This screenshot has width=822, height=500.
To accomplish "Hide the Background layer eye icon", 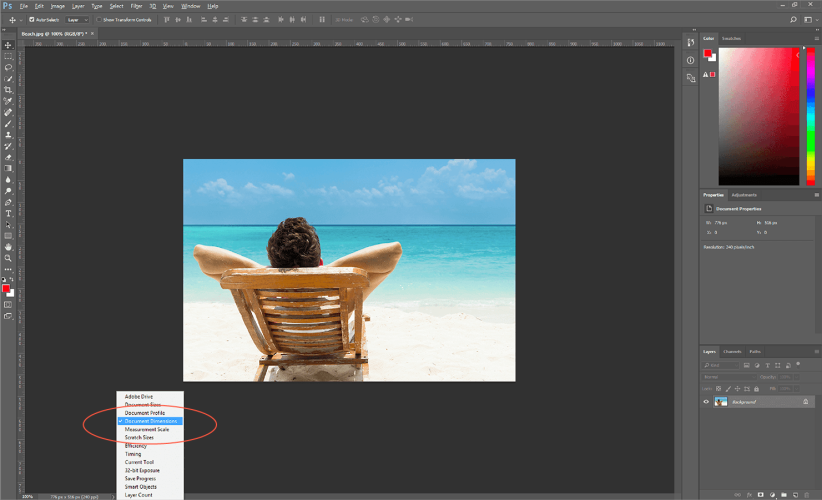I will [706, 402].
